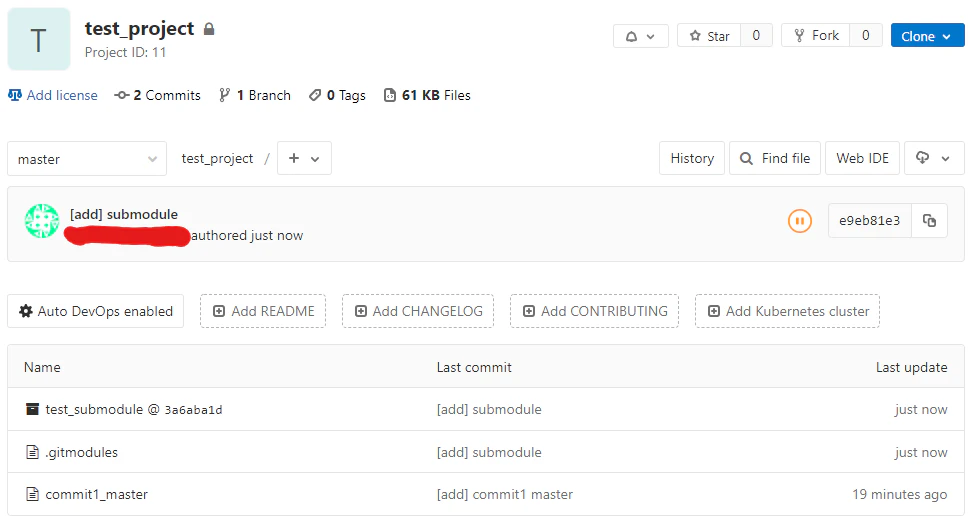Click the file icon beside 61 KB
979x532 pixels.
[x=390, y=95]
